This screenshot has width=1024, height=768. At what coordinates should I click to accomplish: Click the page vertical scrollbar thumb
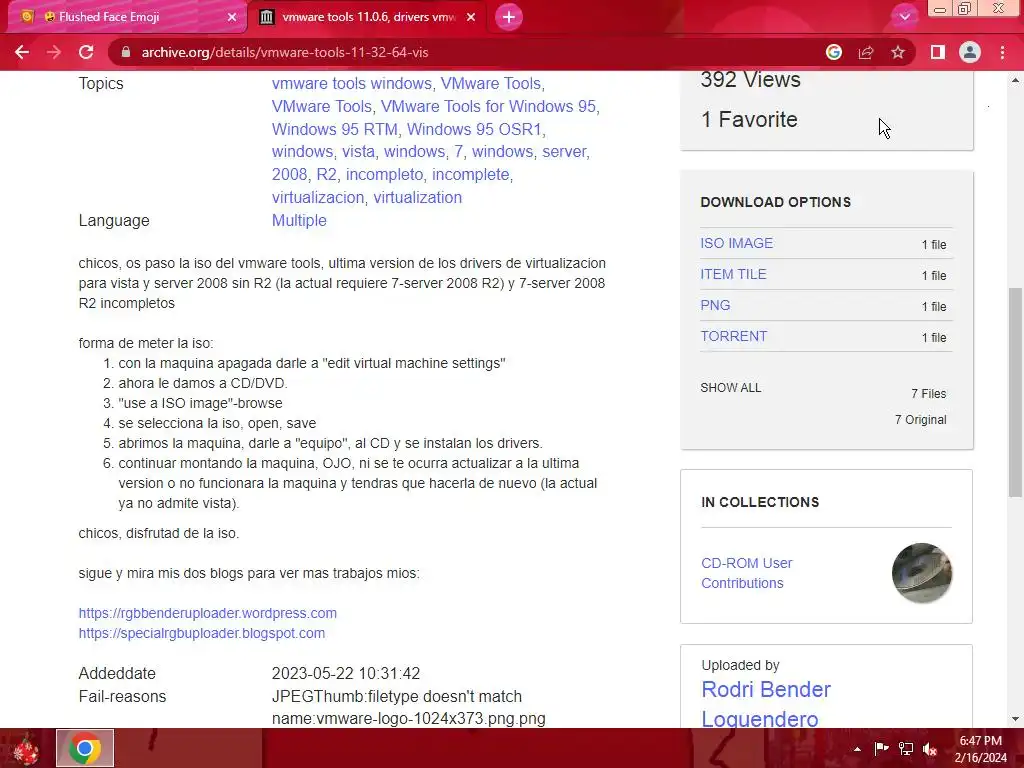pos(1015,392)
